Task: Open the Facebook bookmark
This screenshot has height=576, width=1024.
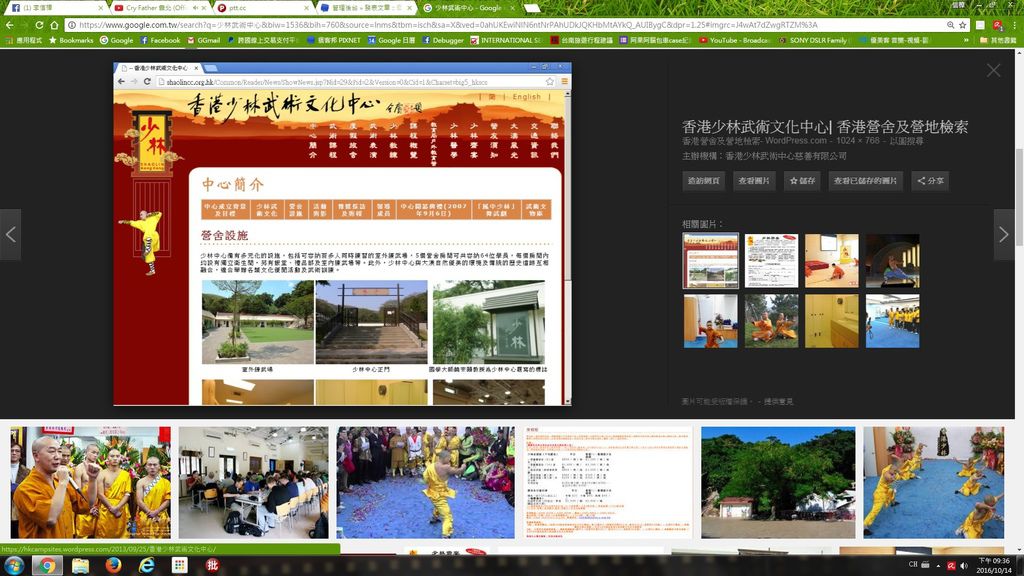Action: (160, 40)
